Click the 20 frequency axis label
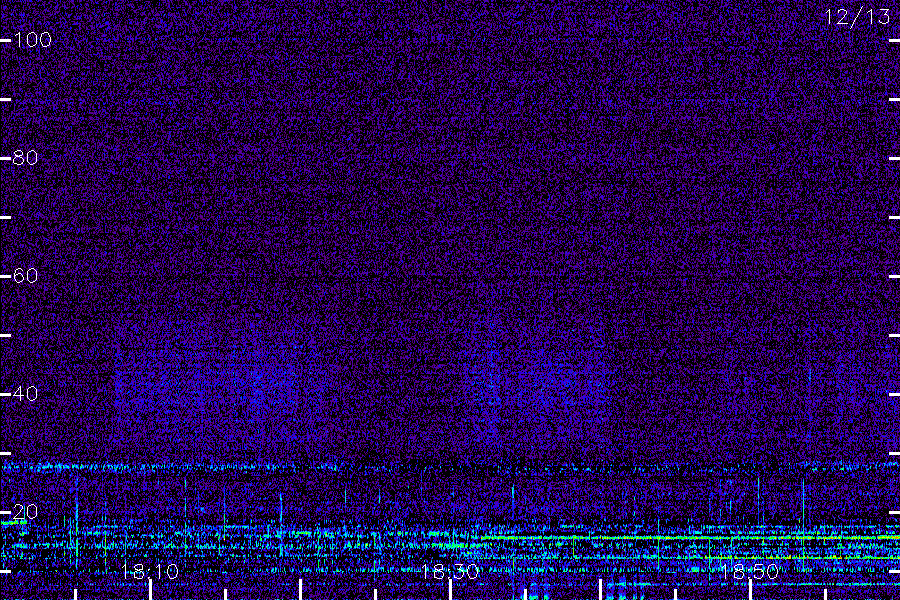This screenshot has height=600, width=900. [25, 511]
